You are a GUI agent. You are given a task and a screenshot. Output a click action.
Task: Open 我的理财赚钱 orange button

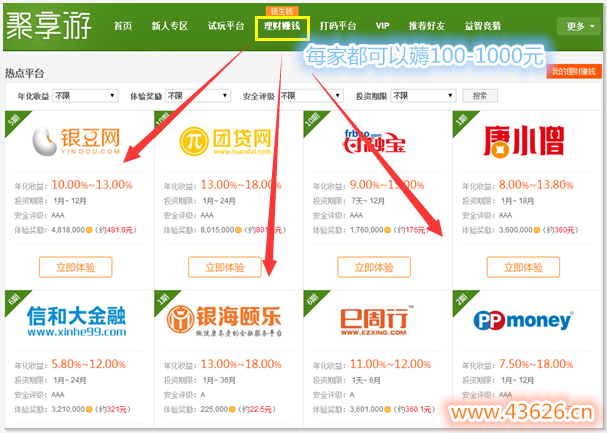point(574,71)
